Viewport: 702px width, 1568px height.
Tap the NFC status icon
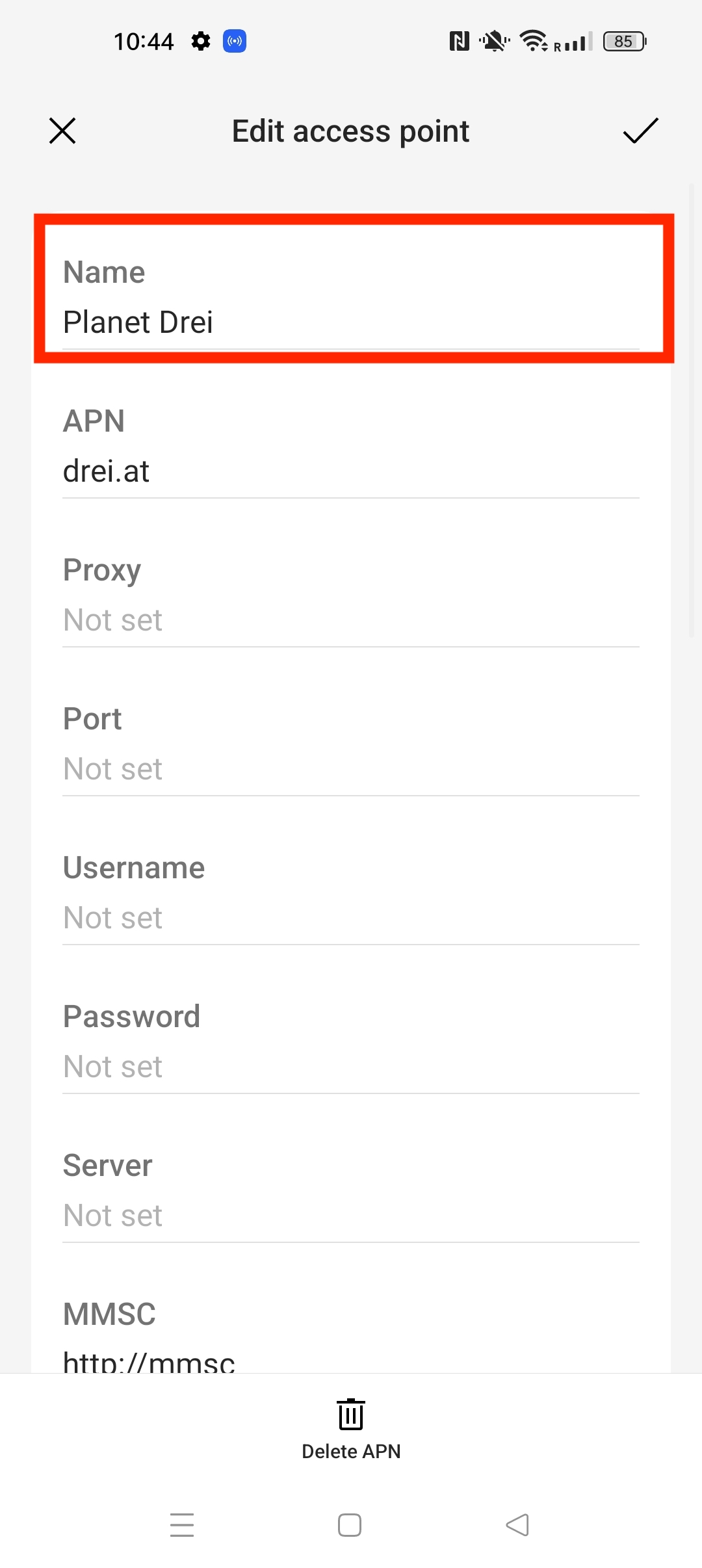[459, 42]
